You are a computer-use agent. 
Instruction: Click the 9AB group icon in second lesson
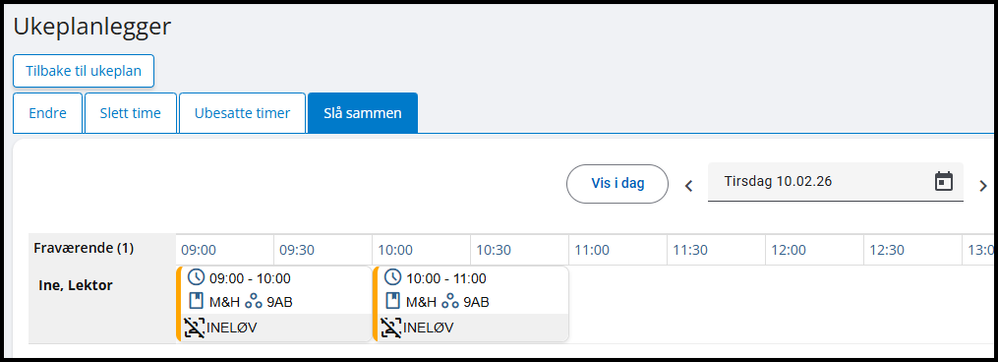[x=450, y=302]
